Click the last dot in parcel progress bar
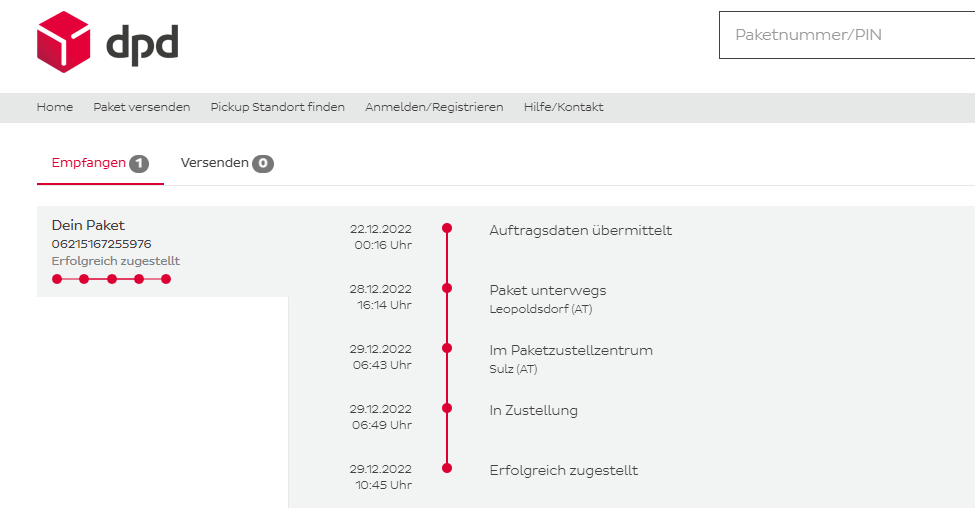Screen dimensions: 975x508 click(166, 279)
